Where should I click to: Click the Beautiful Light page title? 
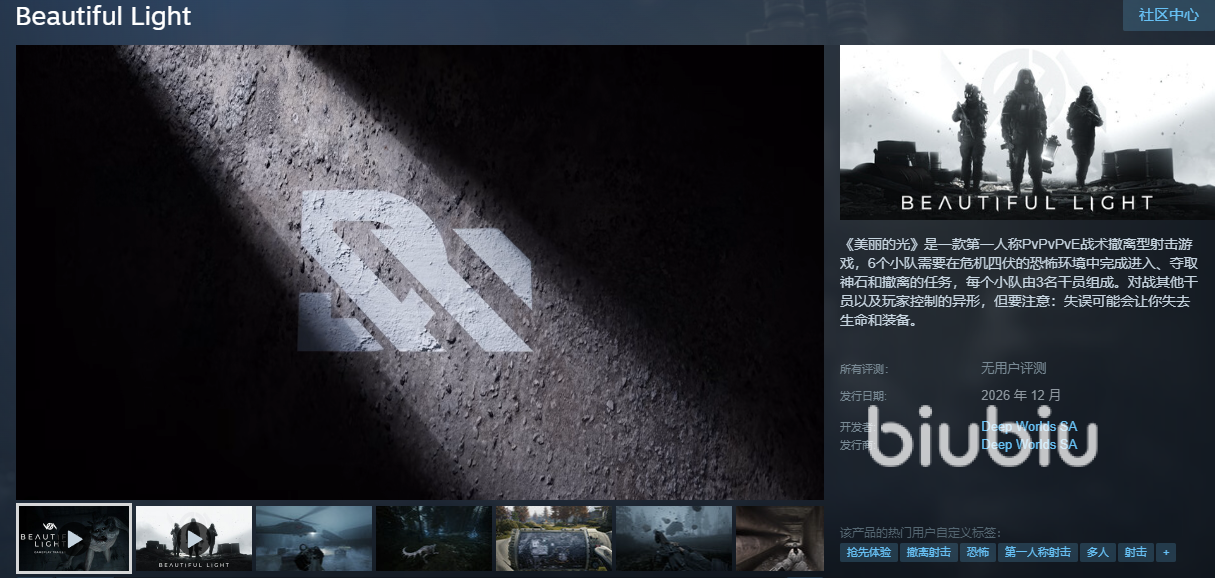pos(104,17)
